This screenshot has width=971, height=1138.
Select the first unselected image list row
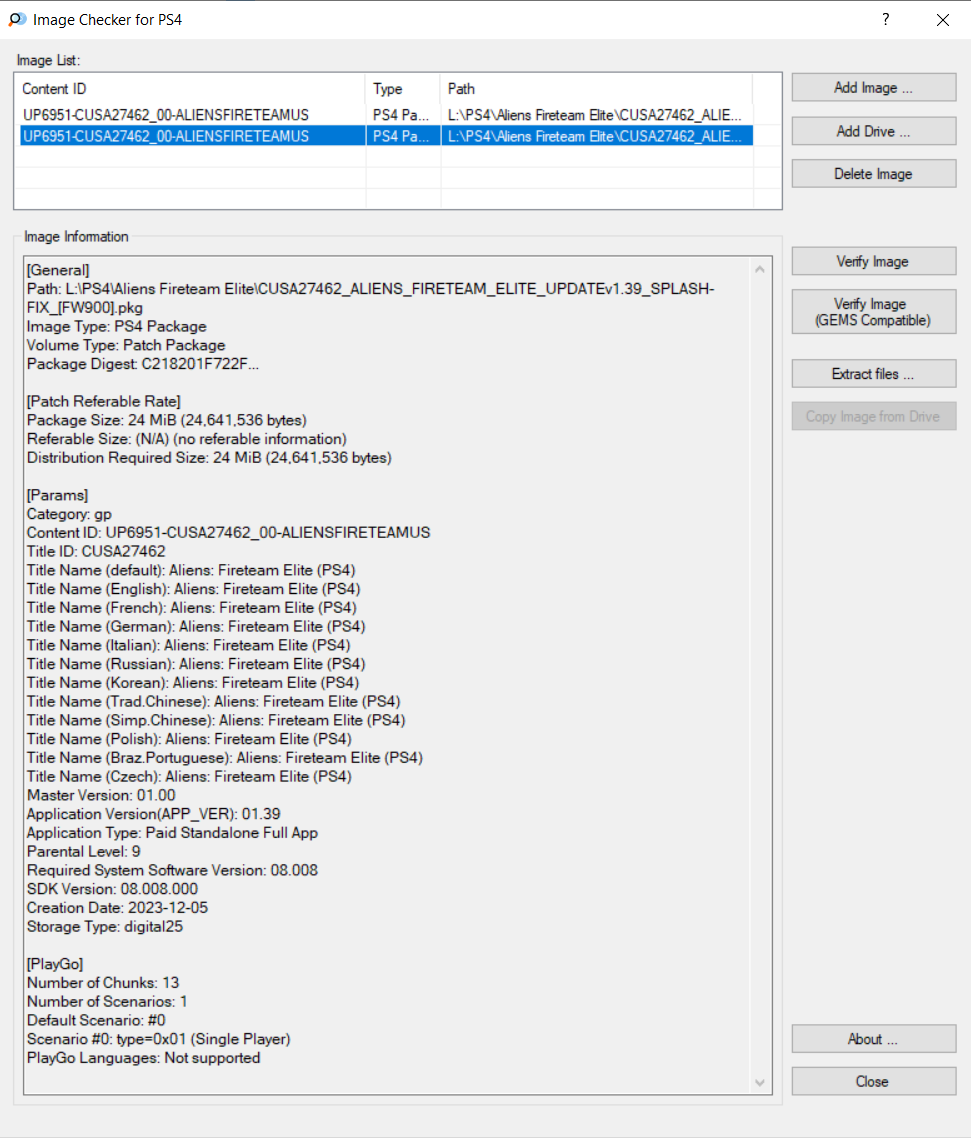point(386,115)
